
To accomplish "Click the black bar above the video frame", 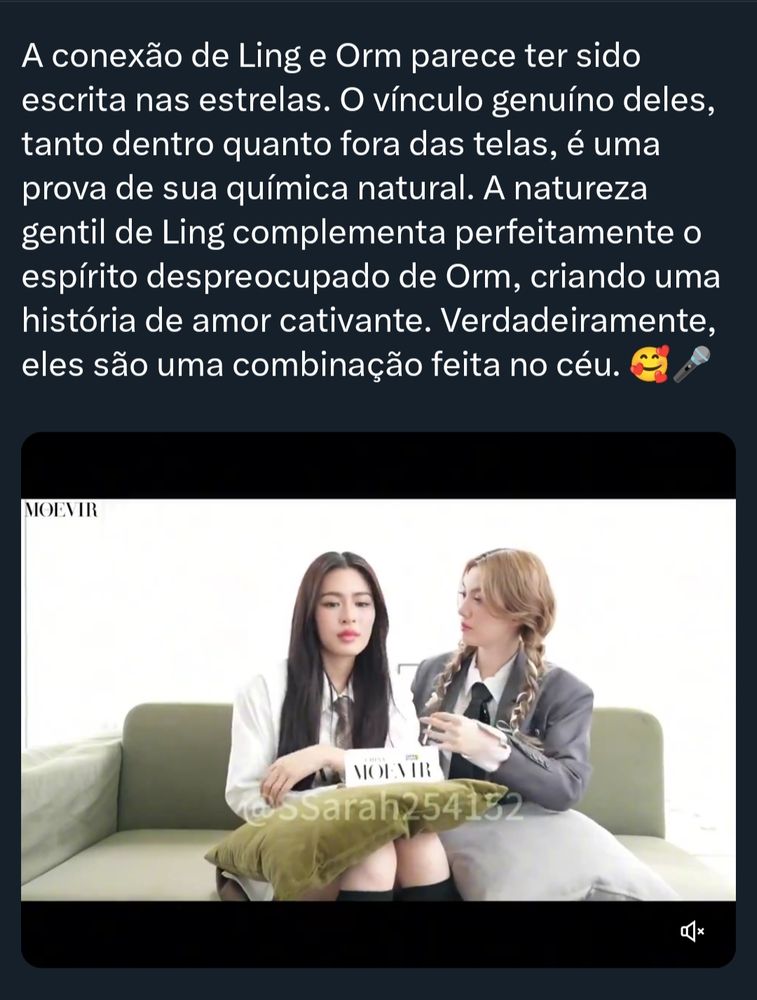I will tap(378, 466).
